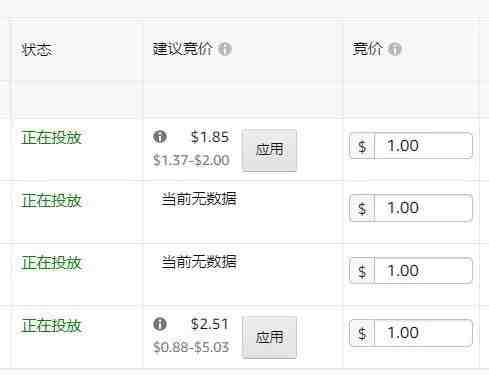
Task: Click 正在投放 status in the last row
Action: (51, 325)
